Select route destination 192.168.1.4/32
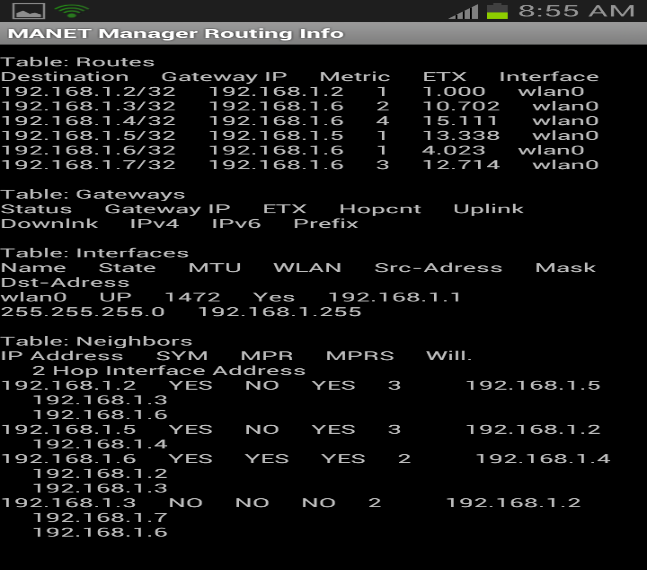The width and height of the screenshot is (647, 570). click(x=88, y=121)
